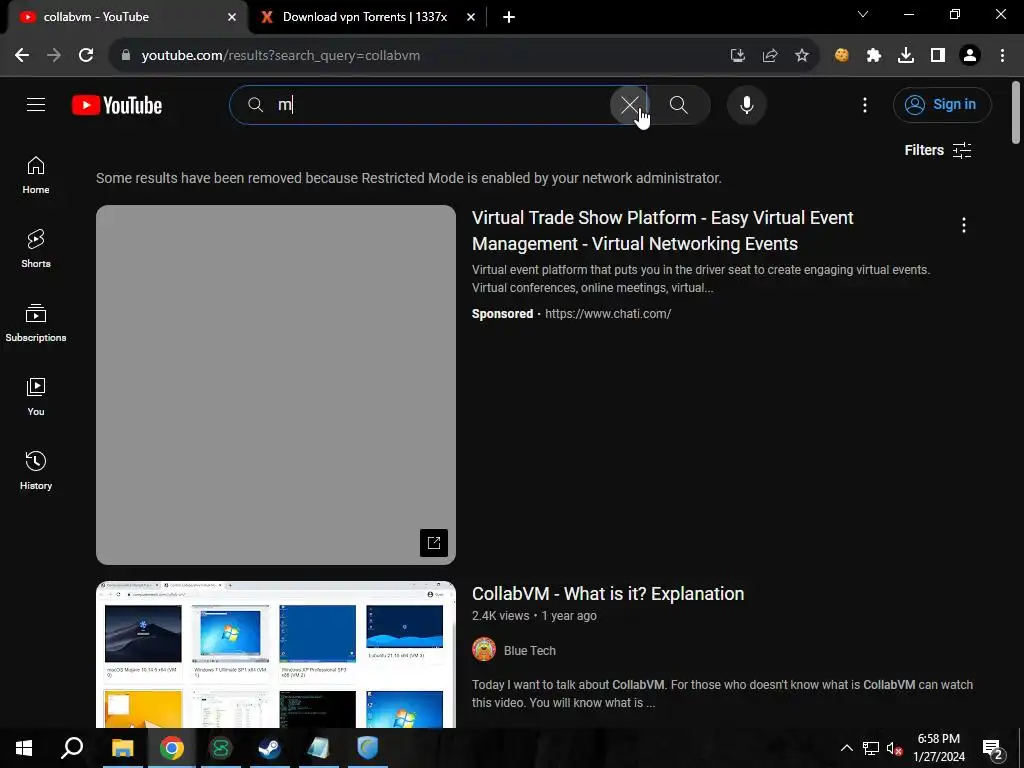The width and height of the screenshot is (1024, 768).
Task: Open the cookie extension icon
Action: tap(842, 56)
